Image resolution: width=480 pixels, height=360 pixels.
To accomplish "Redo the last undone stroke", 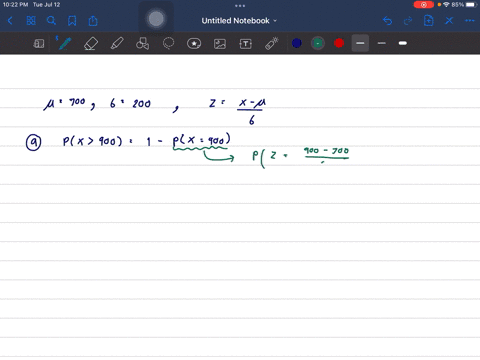I will click(x=408, y=21).
